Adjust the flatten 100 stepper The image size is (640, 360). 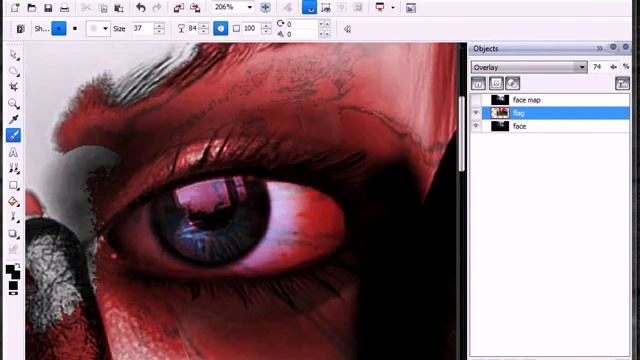tap(266, 29)
